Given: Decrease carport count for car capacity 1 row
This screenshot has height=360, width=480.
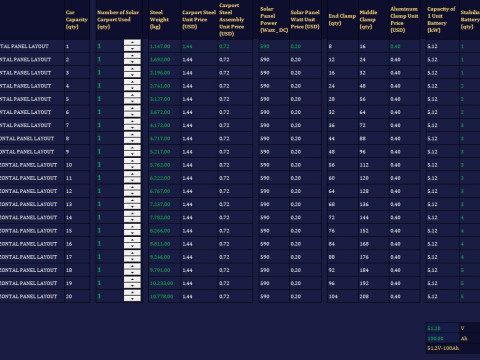Looking at the screenshot, I should click(132, 48).
